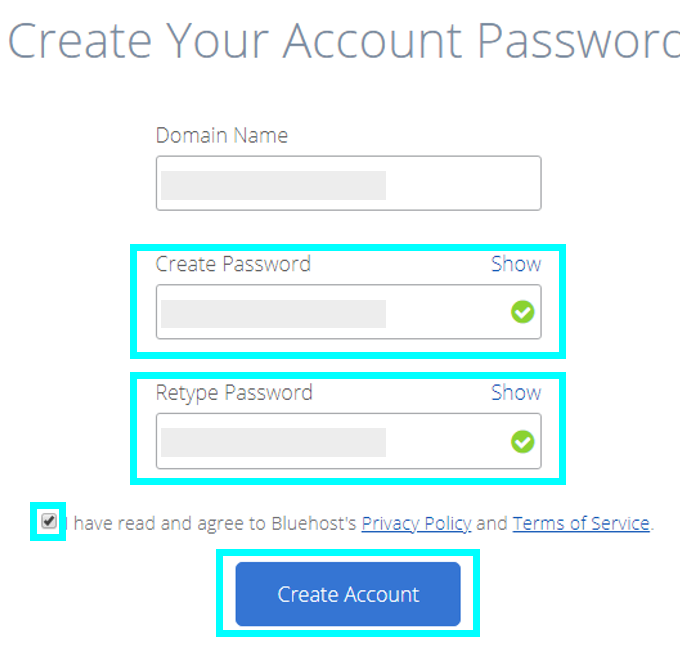
Task: Open the Terms of Service link
Action: coord(581,523)
